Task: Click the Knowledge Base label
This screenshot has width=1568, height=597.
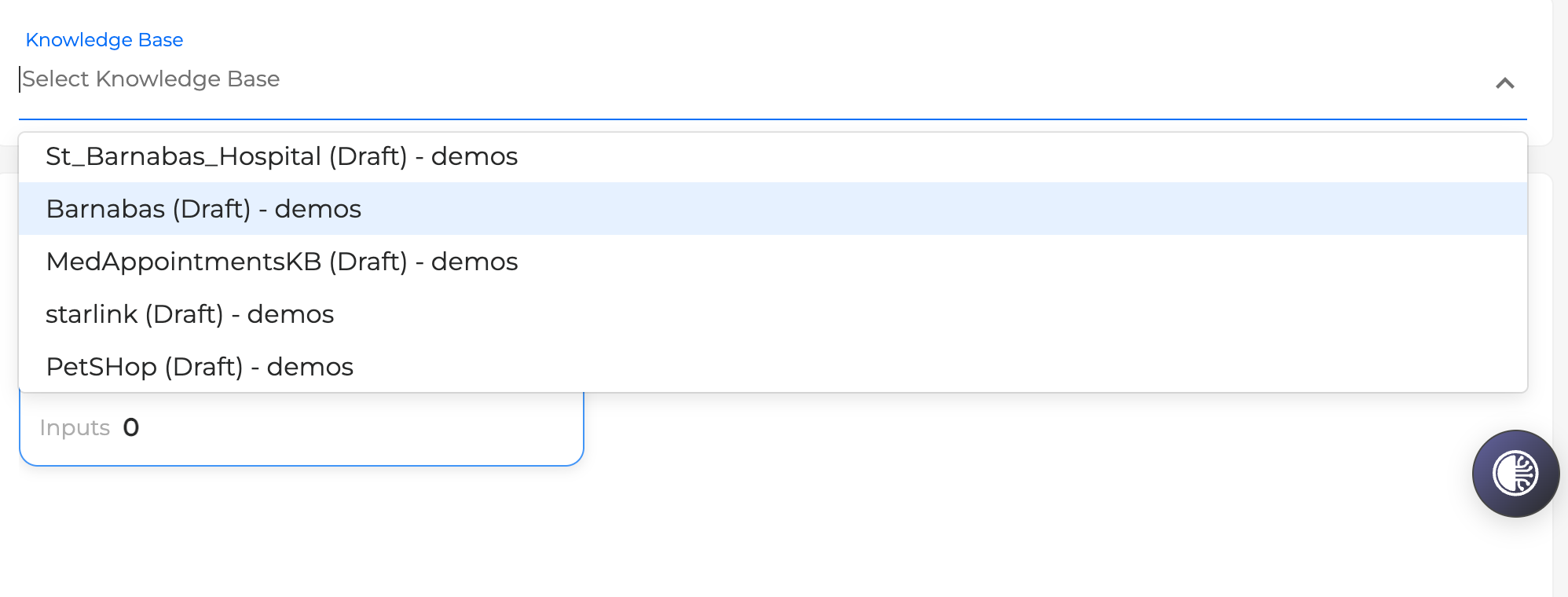Action: click(x=105, y=39)
